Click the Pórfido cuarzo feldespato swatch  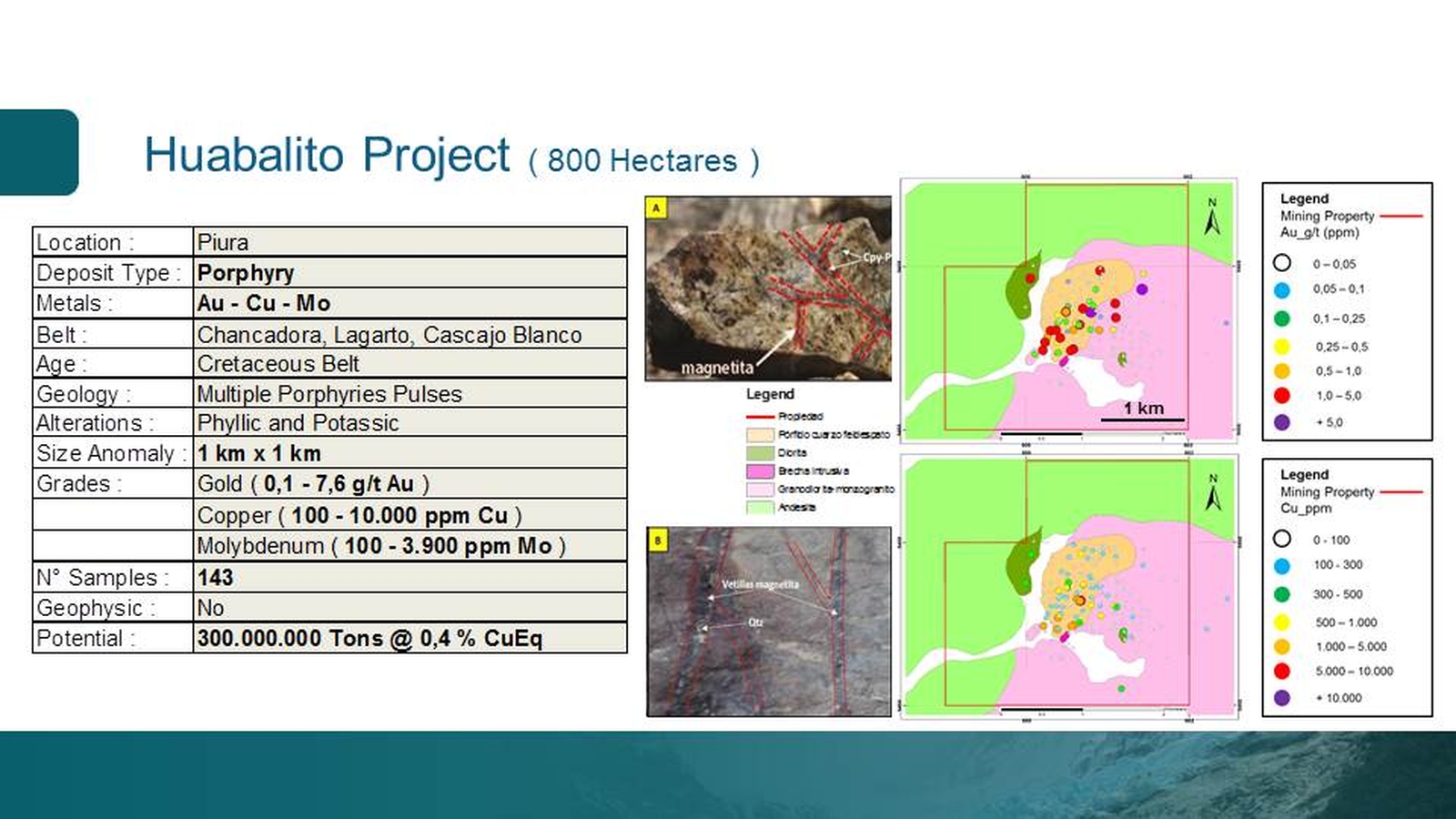[x=760, y=435]
